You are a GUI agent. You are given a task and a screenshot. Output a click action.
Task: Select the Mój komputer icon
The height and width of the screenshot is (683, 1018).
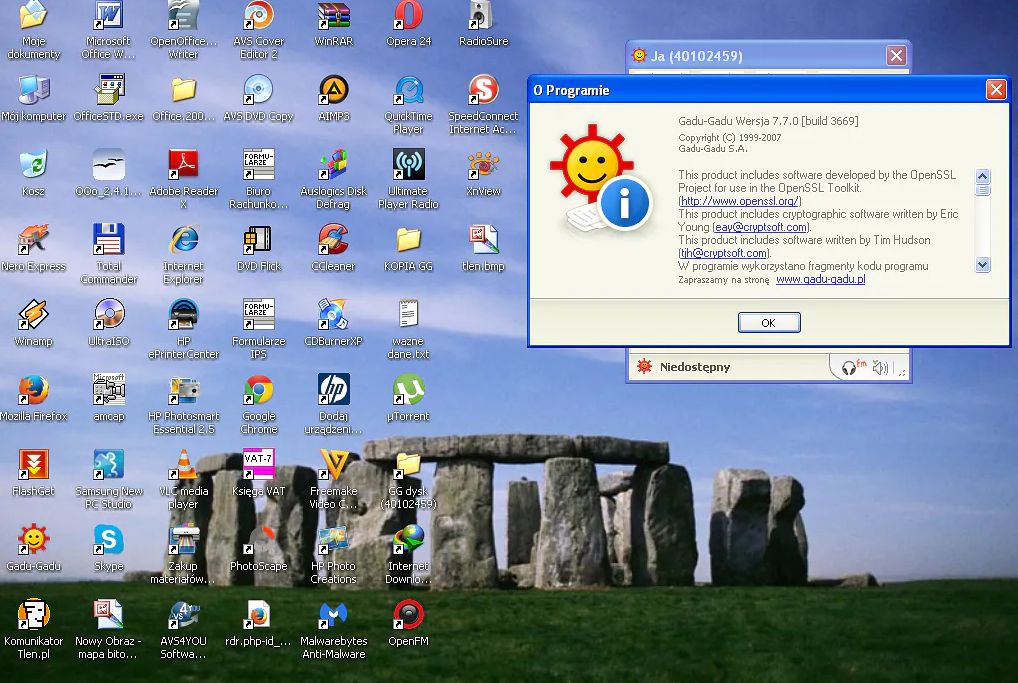click(34, 99)
